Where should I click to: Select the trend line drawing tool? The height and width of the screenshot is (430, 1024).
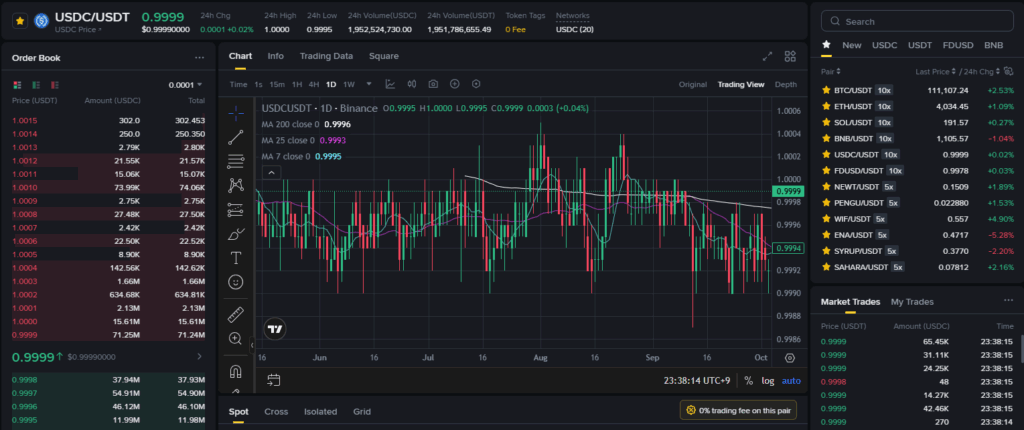click(236, 136)
